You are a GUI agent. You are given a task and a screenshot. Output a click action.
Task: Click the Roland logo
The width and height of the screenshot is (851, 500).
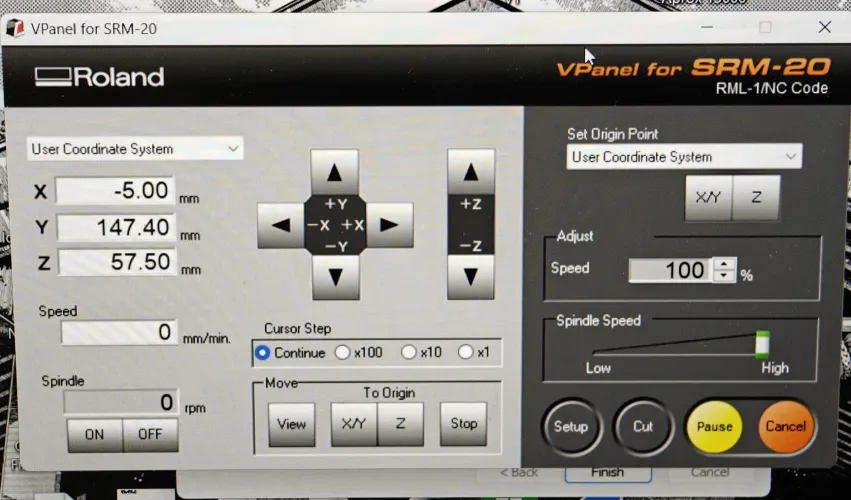(99, 77)
